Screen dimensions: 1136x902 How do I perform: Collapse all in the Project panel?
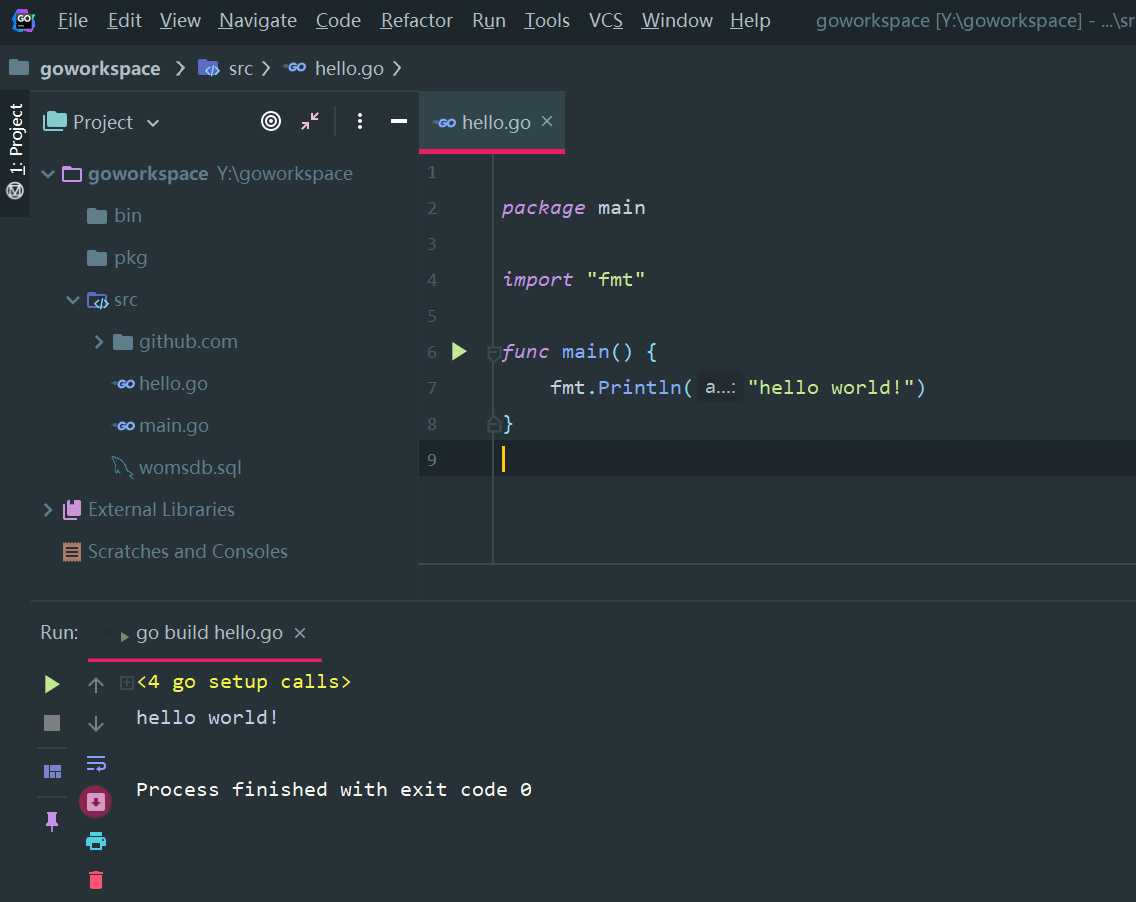310,121
